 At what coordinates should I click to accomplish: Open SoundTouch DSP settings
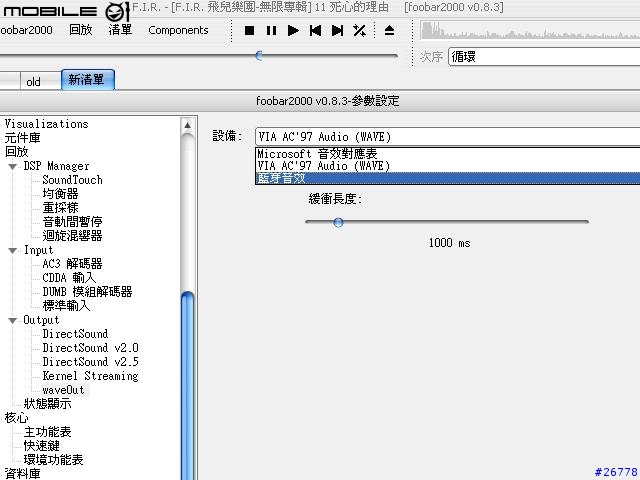point(72,180)
